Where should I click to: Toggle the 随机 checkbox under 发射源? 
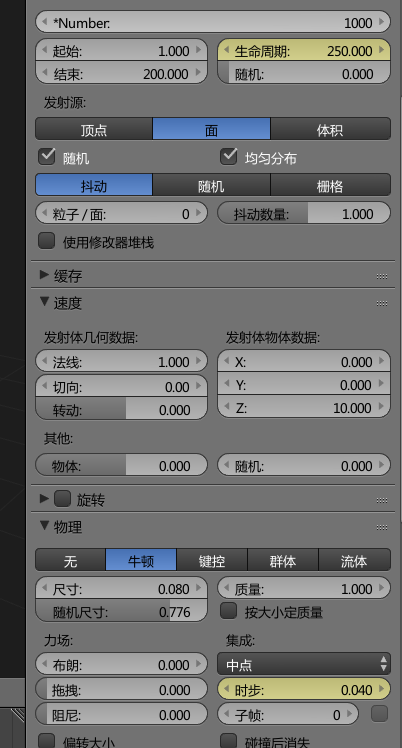47,157
